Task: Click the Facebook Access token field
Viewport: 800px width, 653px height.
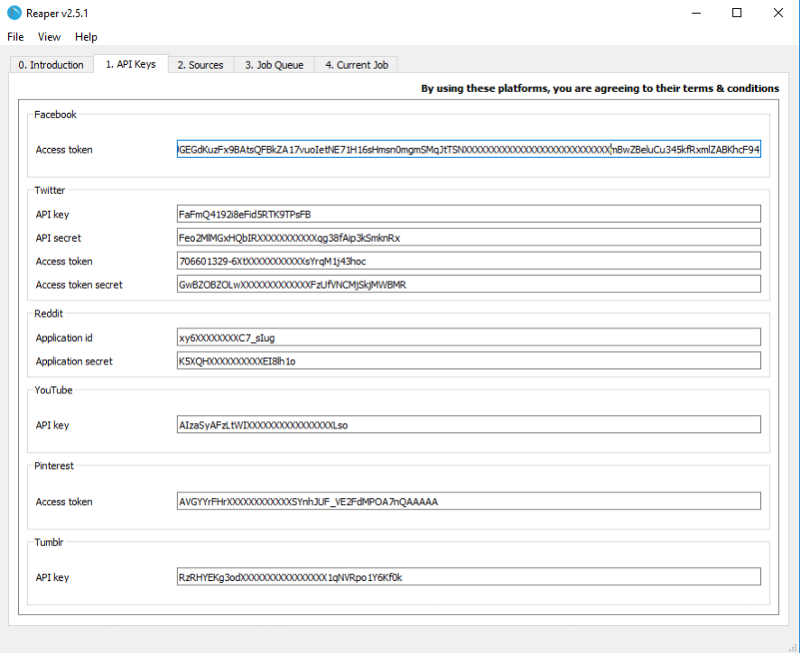Action: (x=468, y=149)
